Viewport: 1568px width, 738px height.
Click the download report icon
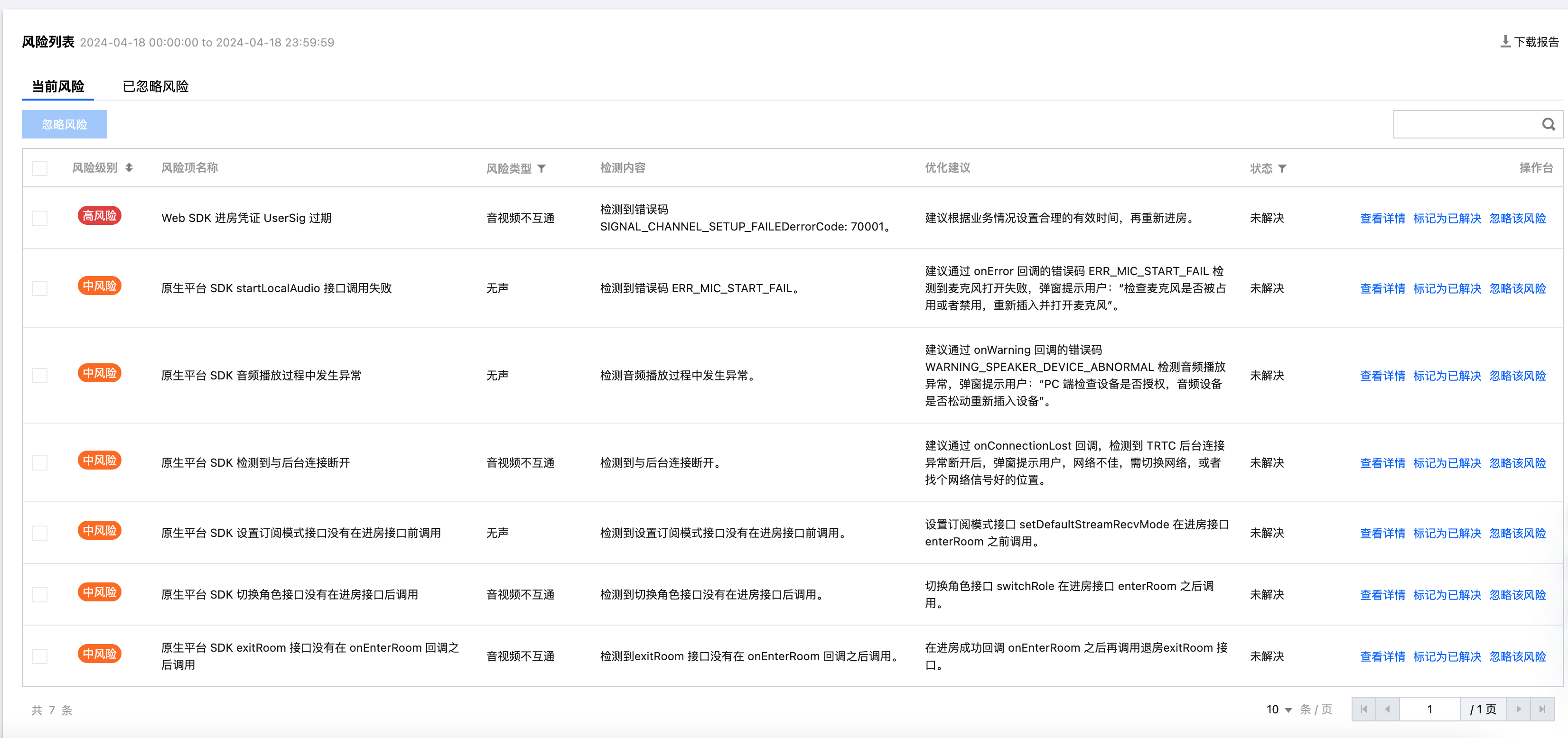click(1505, 41)
